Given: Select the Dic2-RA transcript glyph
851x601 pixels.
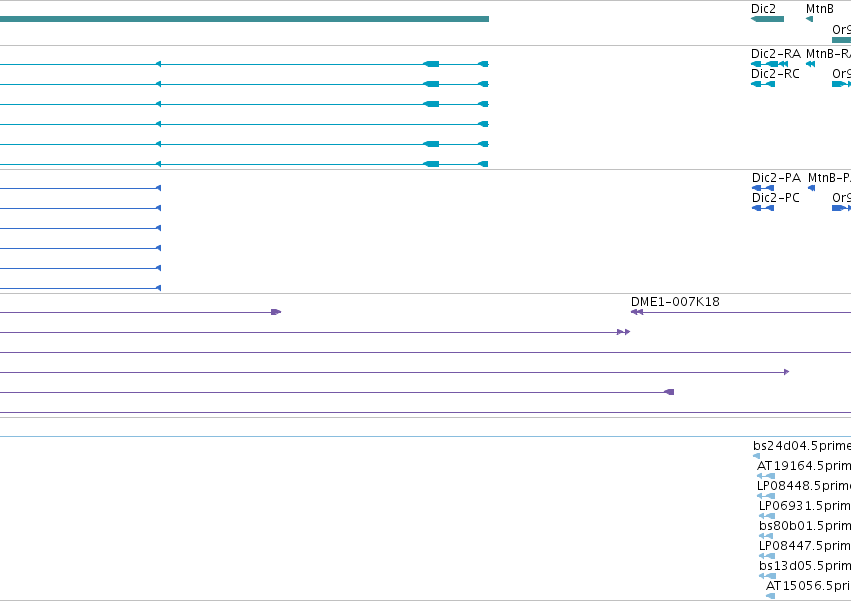Looking at the screenshot, I should [x=770, y=64].
